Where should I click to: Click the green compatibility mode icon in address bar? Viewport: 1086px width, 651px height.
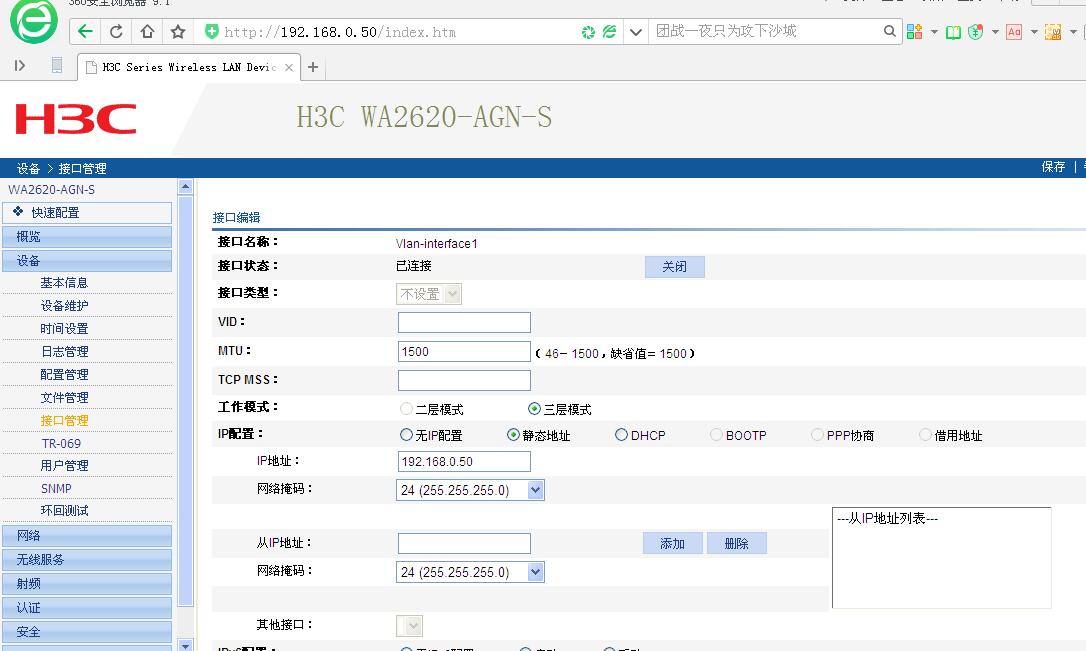point(609,31)
